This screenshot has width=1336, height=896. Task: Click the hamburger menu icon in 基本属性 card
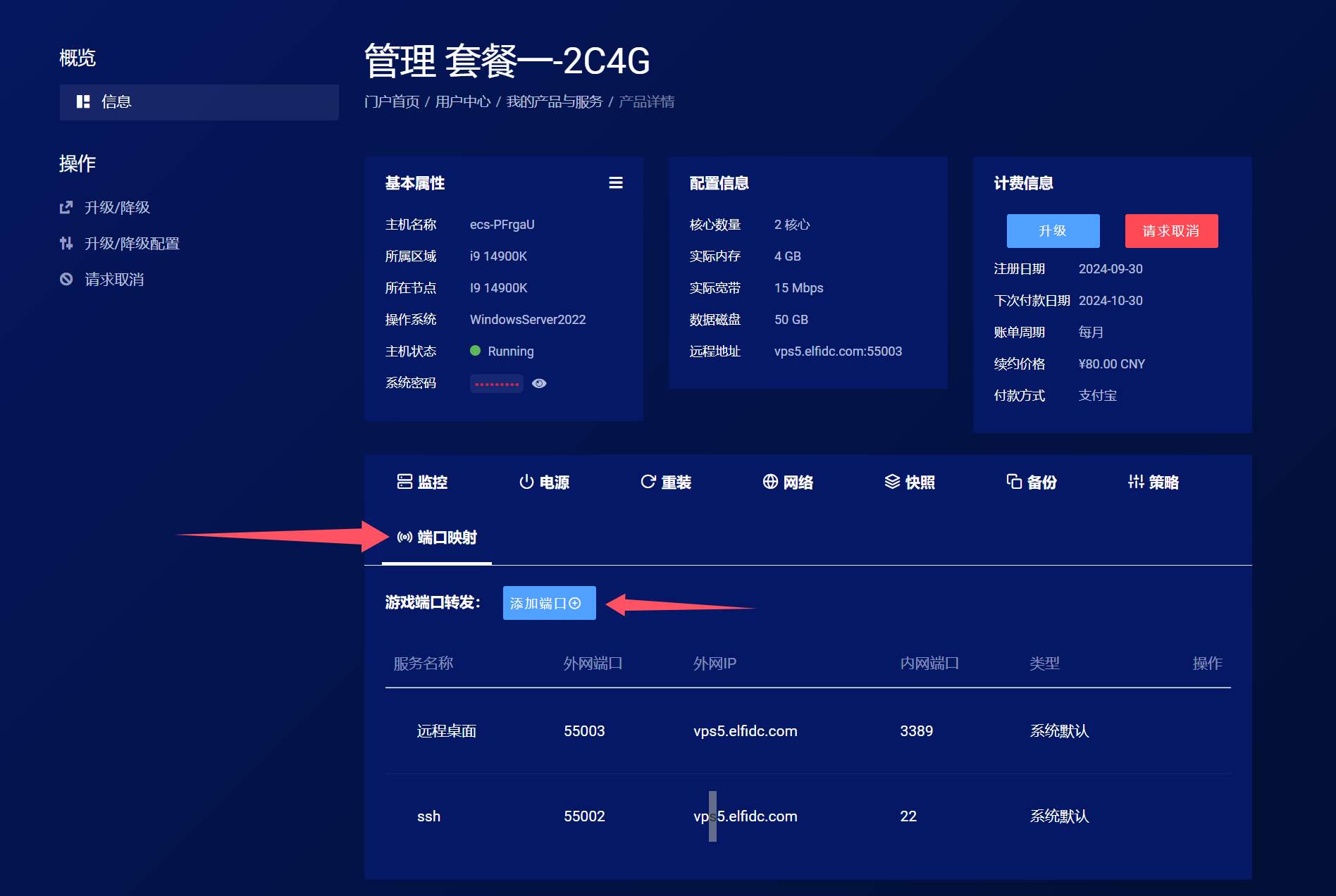point(616,183)
